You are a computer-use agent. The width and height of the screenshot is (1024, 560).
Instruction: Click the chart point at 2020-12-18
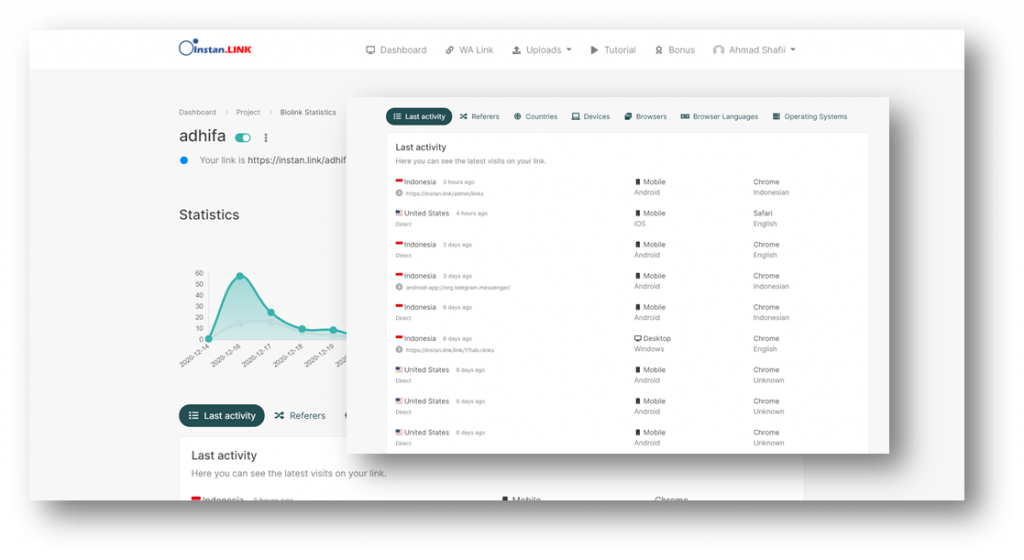(302, 329)
